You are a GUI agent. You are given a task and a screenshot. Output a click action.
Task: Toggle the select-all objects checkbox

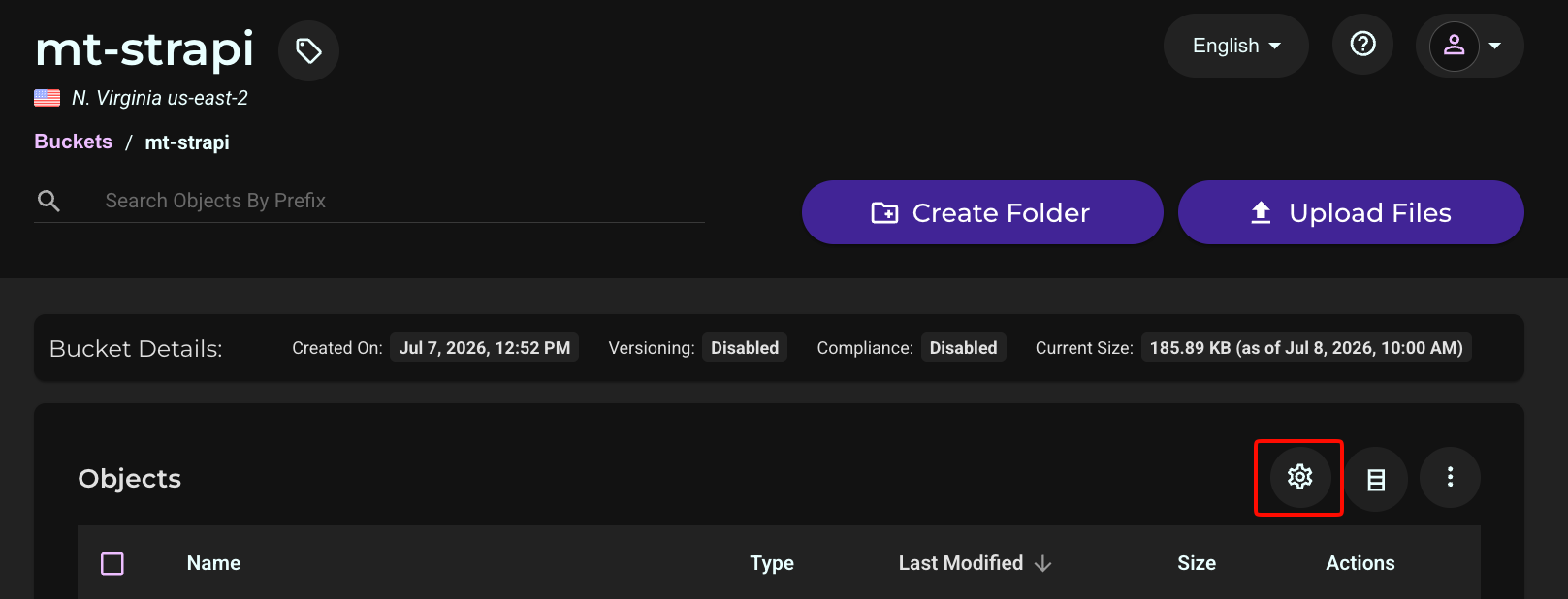click(112, 563)
